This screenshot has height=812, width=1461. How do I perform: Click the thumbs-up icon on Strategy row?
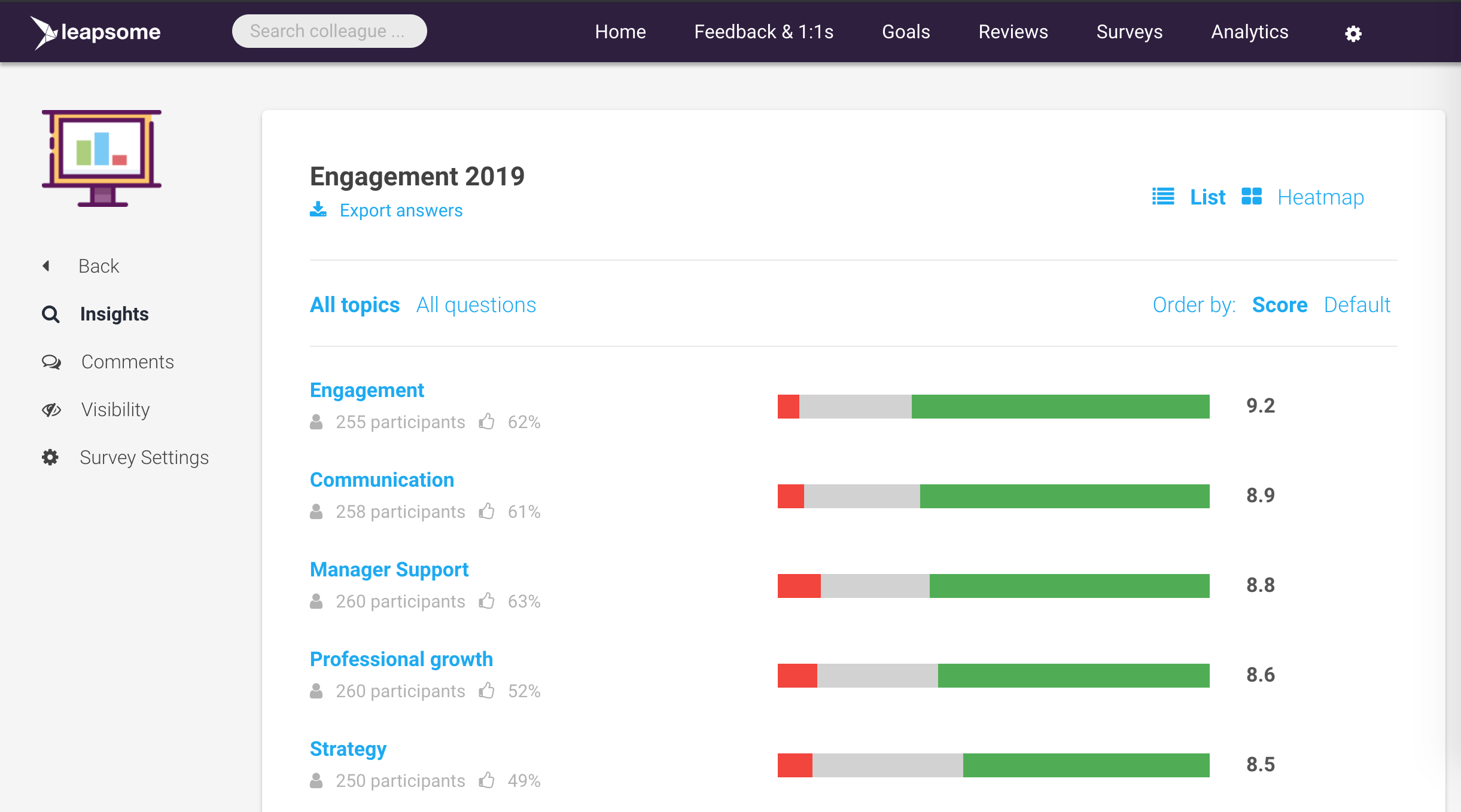(x=487, y=780)
